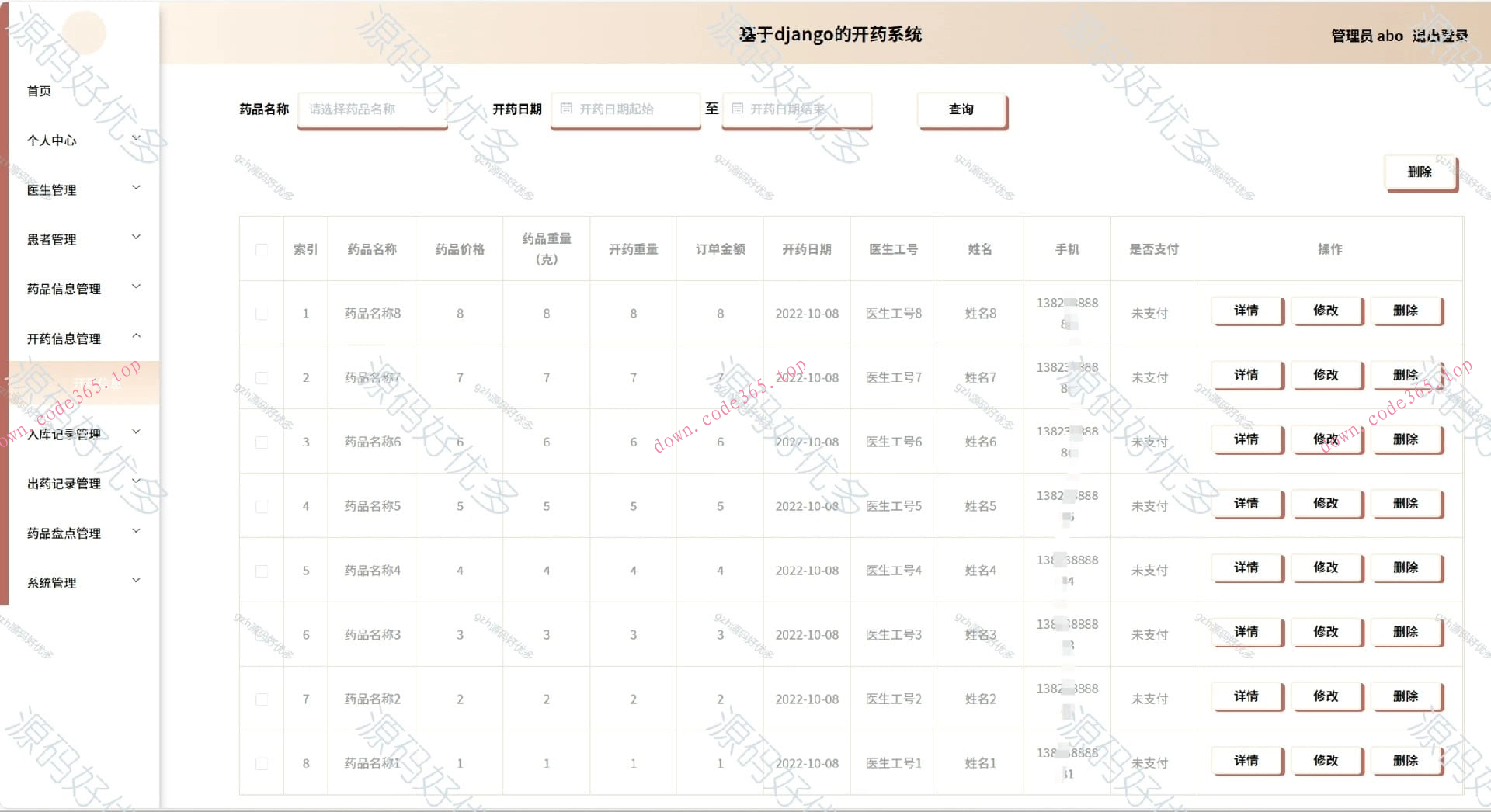
Task: Expand the 患者管理 sidebar section
Action: tap(51, 239)
